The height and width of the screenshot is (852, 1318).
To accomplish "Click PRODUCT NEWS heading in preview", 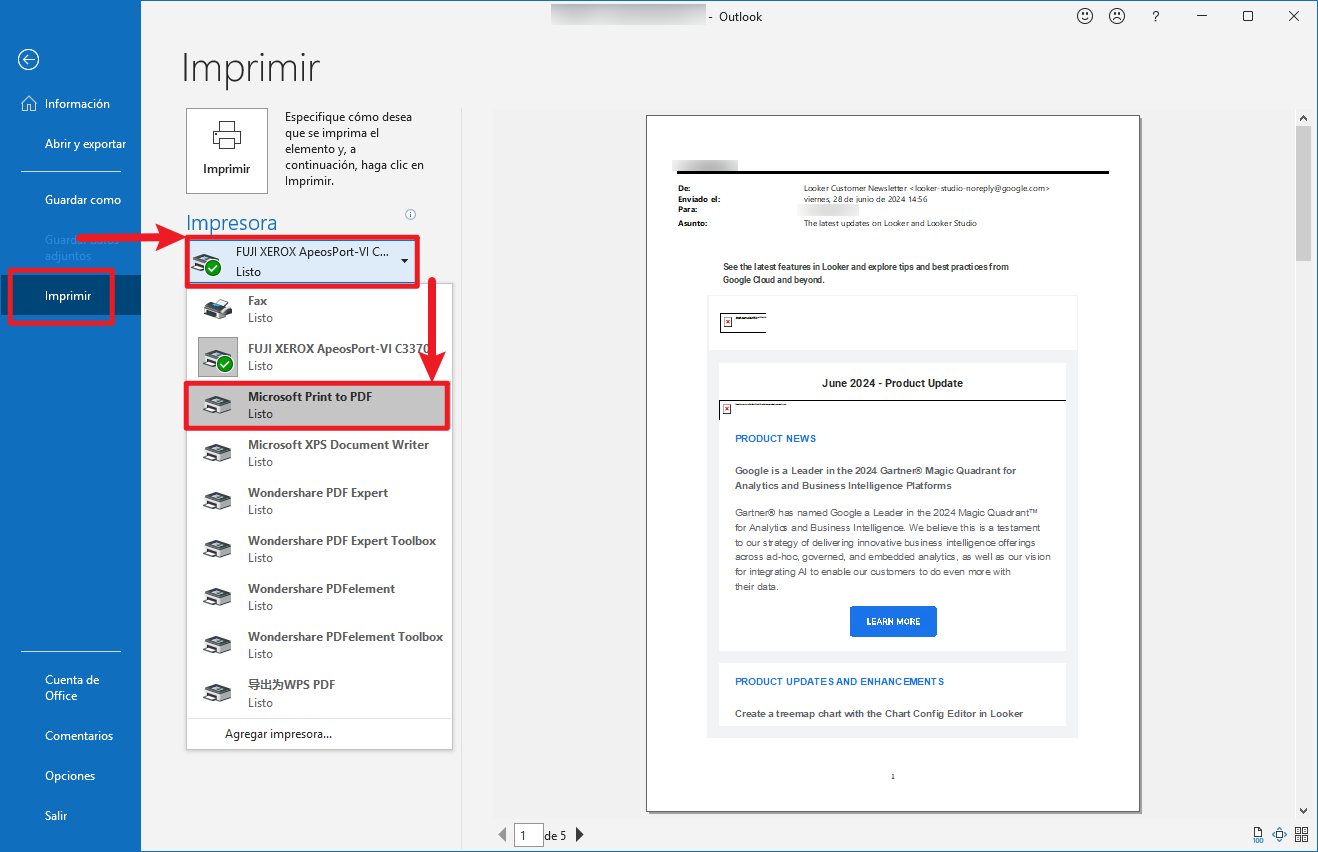I will 775,439.
